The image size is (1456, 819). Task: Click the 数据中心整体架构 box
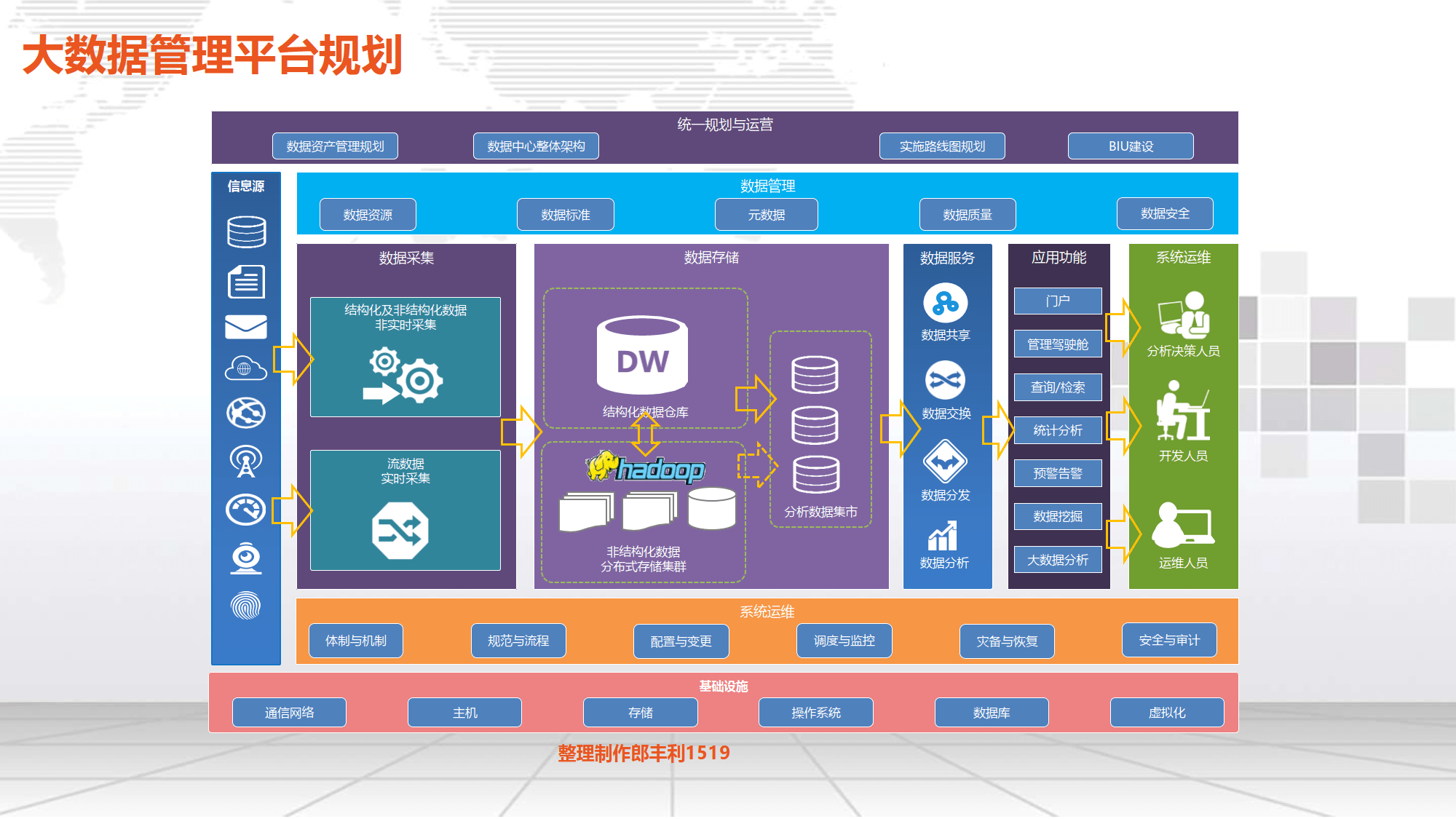pyautogui.click(x=536, y=146)
